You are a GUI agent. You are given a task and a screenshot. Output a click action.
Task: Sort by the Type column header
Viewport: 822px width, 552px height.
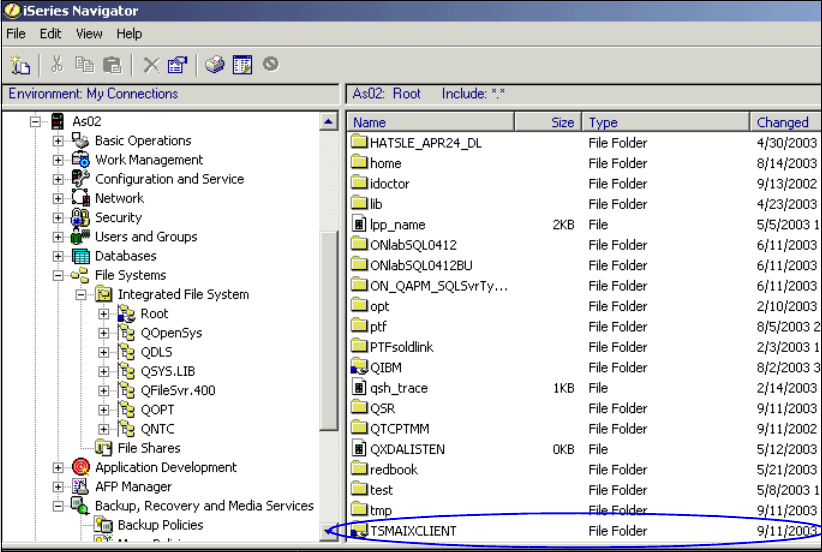point(666,122)
